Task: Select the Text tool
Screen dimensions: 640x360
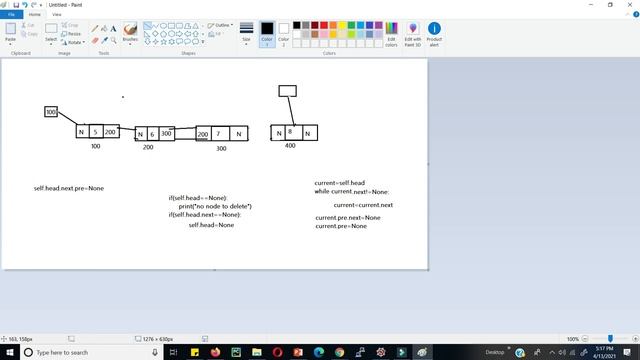Action: pos(113,29)
